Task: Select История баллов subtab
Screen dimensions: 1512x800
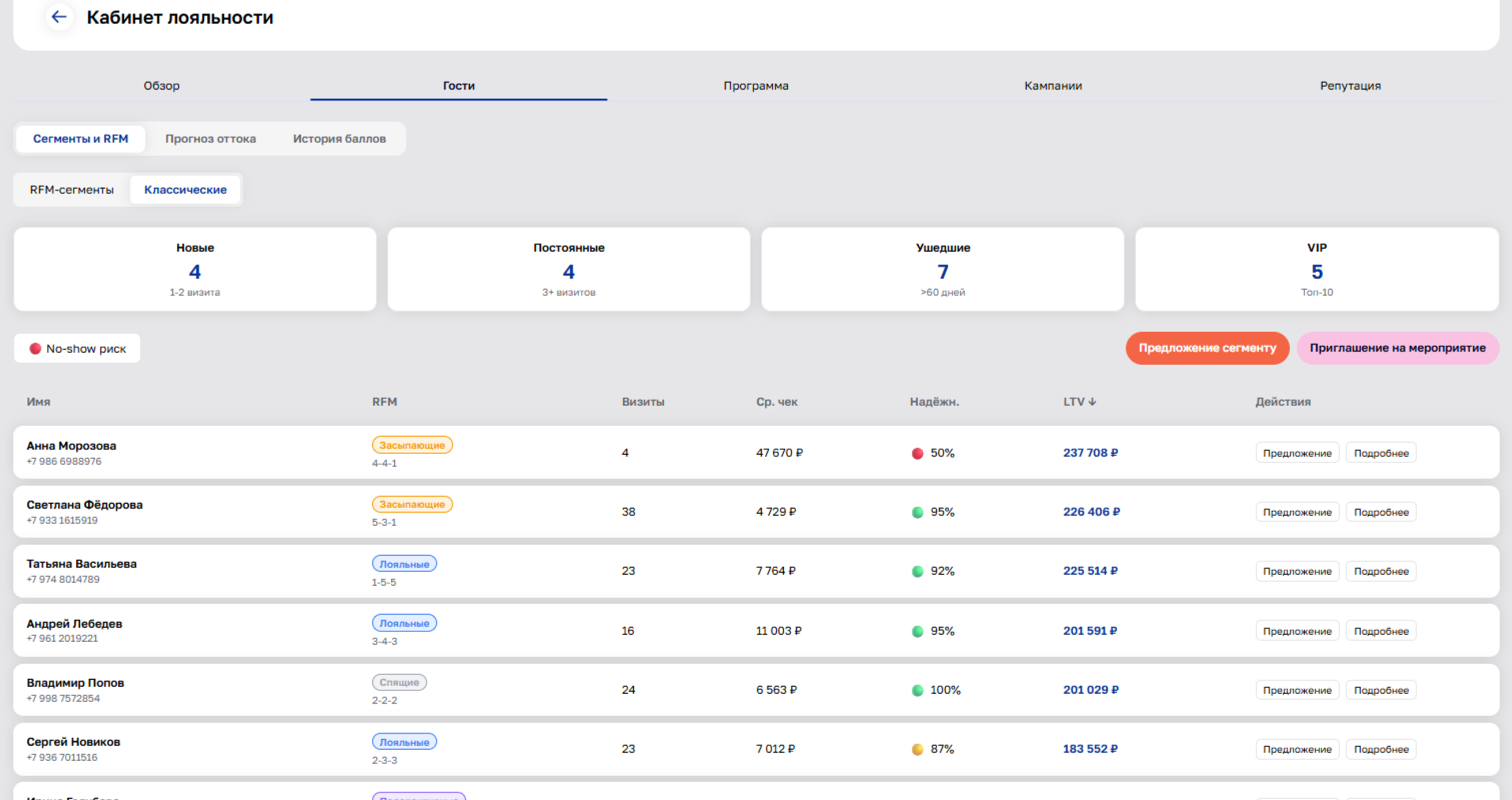Action: (339, 139)
